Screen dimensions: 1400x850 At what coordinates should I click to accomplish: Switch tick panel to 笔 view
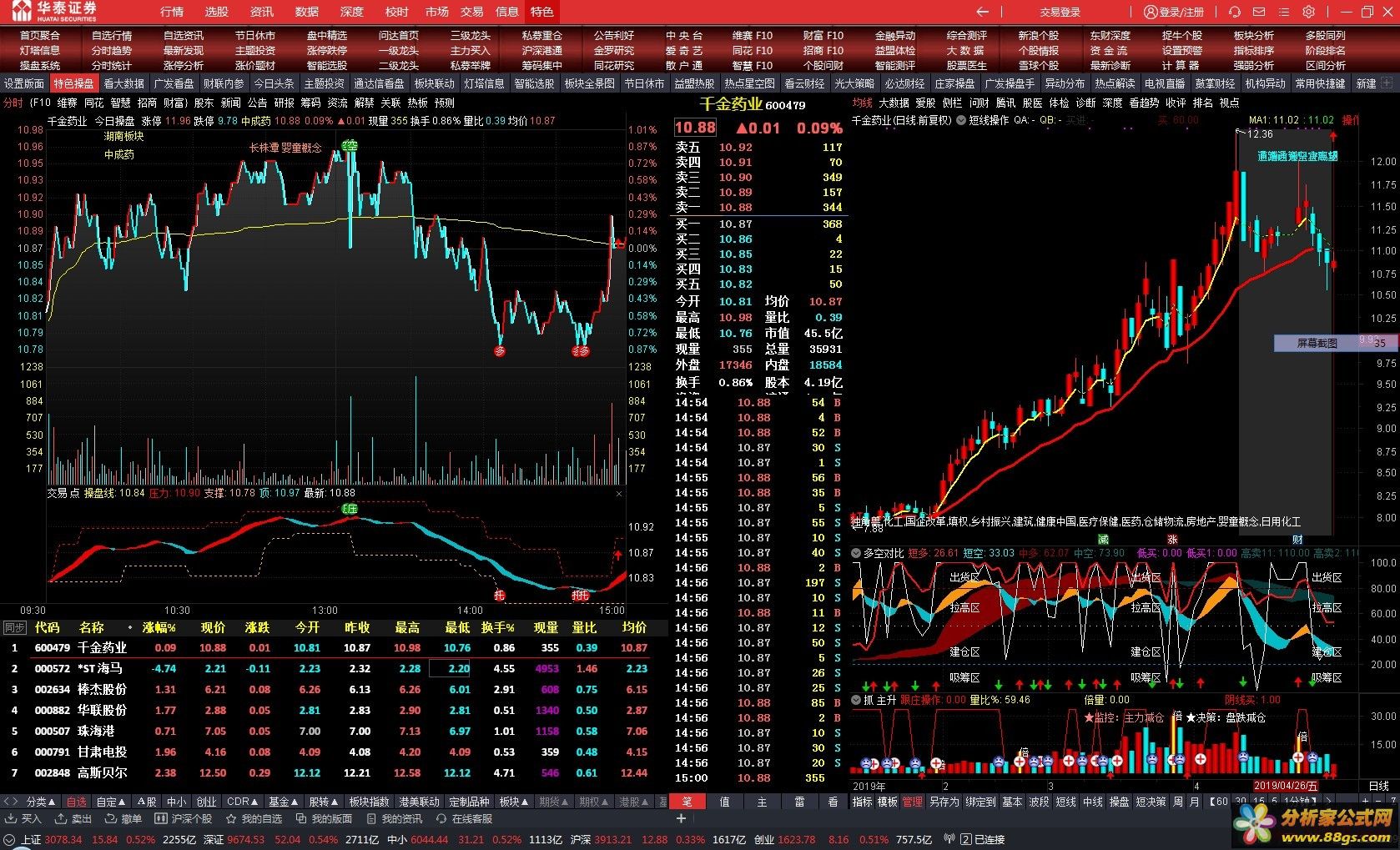coord(687,802)
